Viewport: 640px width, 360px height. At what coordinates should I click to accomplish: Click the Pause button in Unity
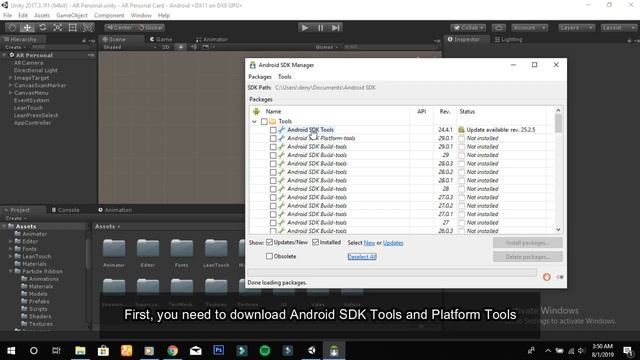click(x=320, y=28)
